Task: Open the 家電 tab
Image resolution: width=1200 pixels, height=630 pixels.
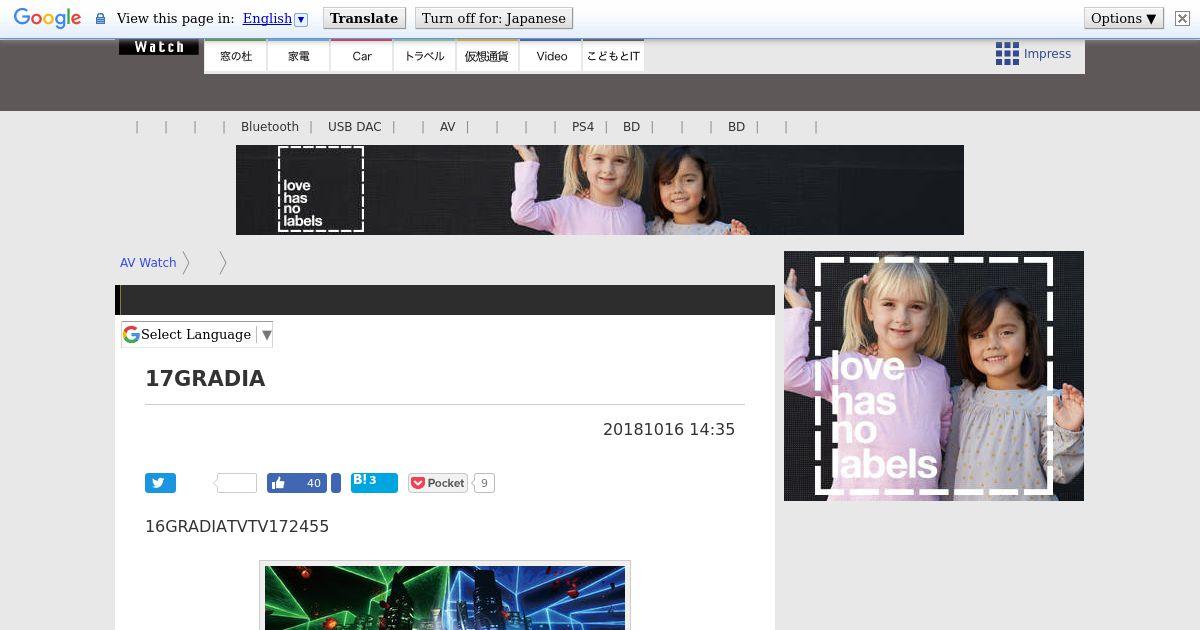Action: point(299,56)
